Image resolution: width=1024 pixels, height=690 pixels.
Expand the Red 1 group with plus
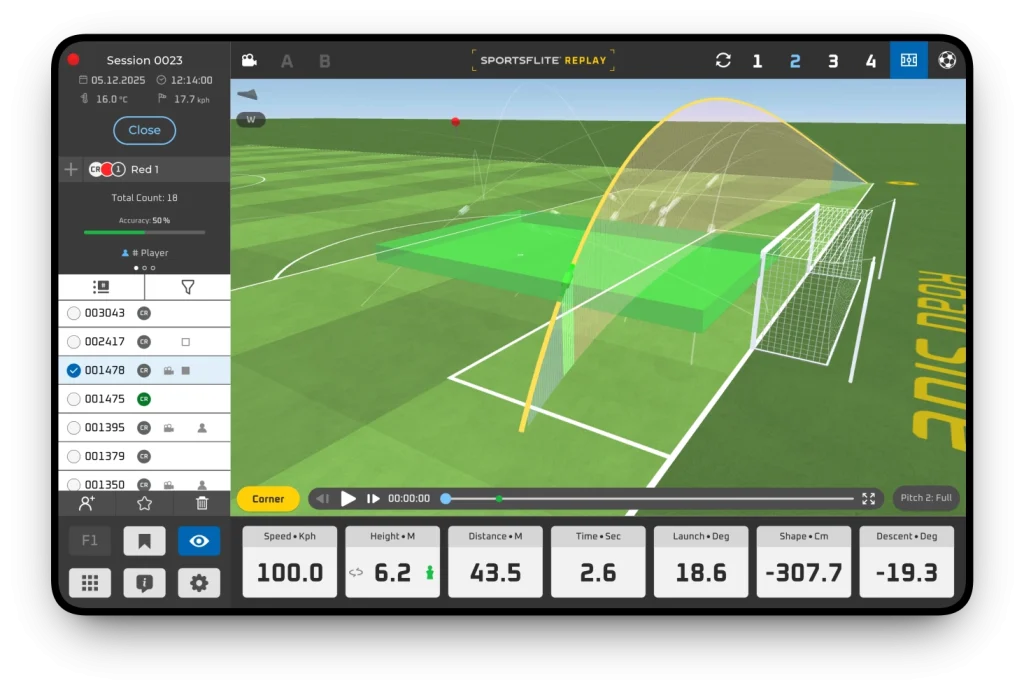(71, 169)
